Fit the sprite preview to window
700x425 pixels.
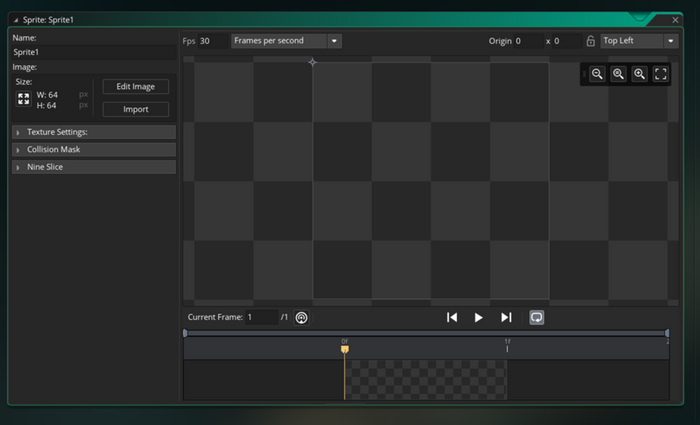661,74
